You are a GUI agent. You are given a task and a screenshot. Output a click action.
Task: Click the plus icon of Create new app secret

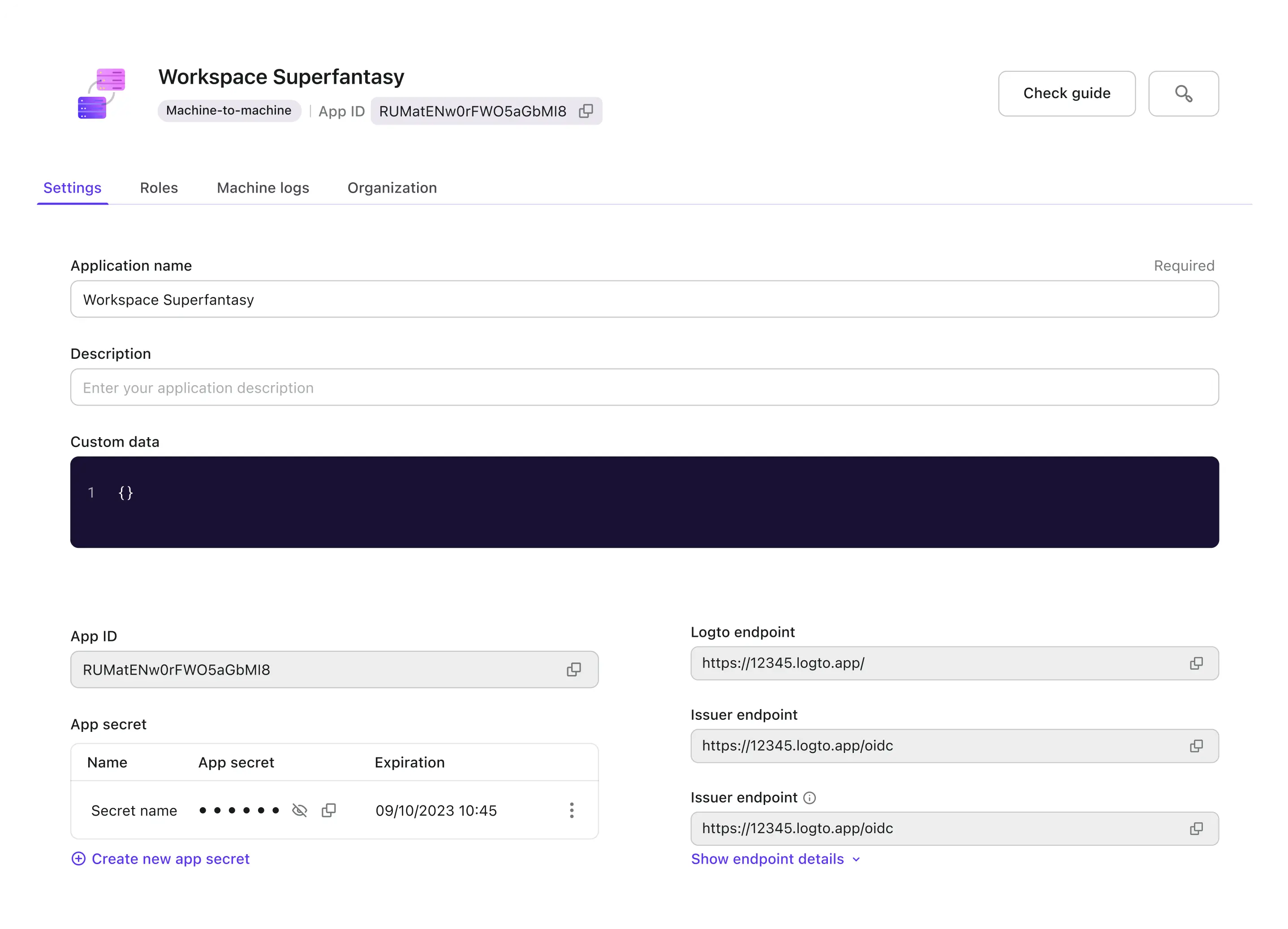(x=78, y=859)
